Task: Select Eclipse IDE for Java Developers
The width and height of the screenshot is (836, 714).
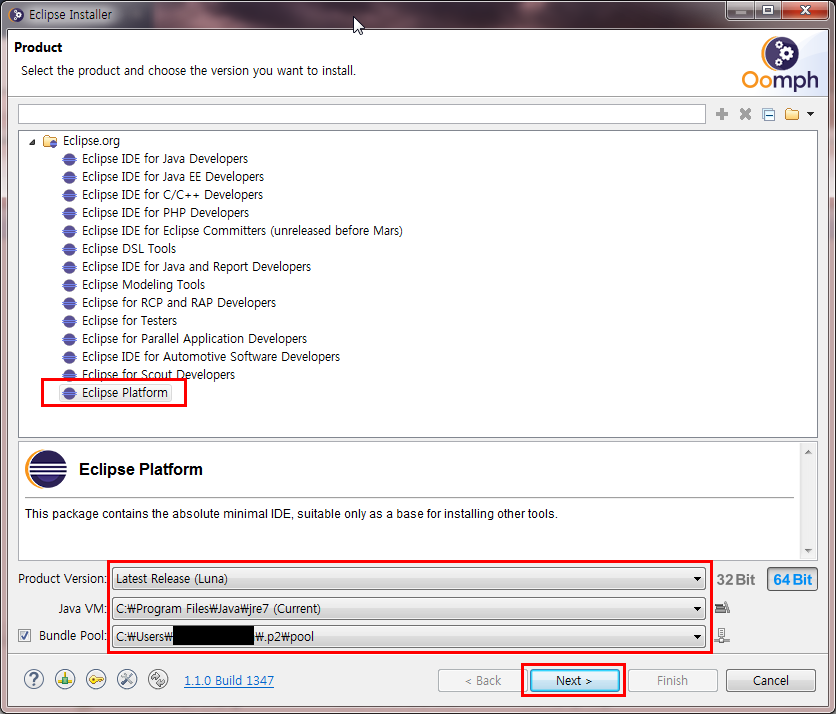Action: tap(165, 159)
